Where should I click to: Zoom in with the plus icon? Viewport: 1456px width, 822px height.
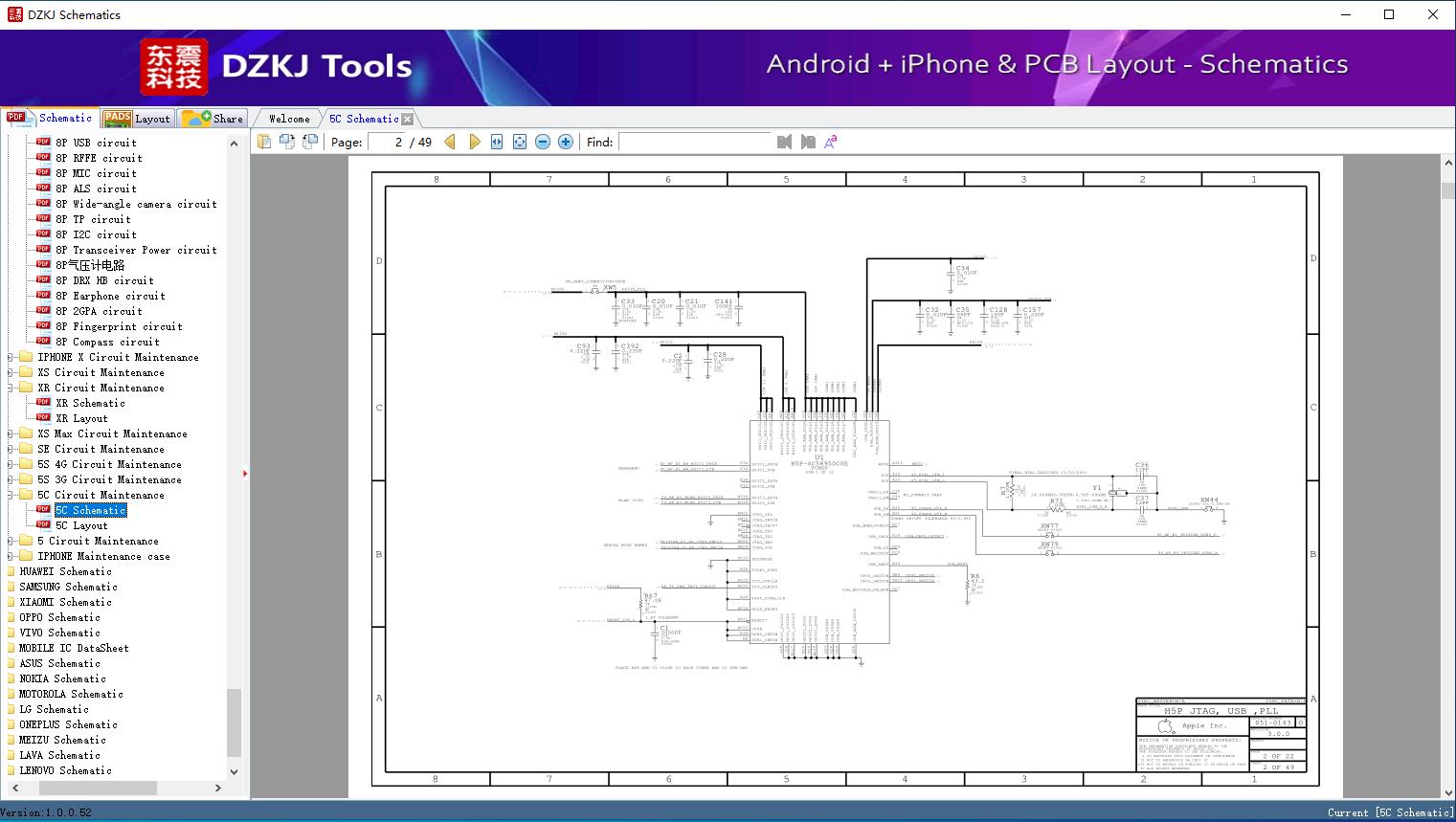(x=566, y=142)
